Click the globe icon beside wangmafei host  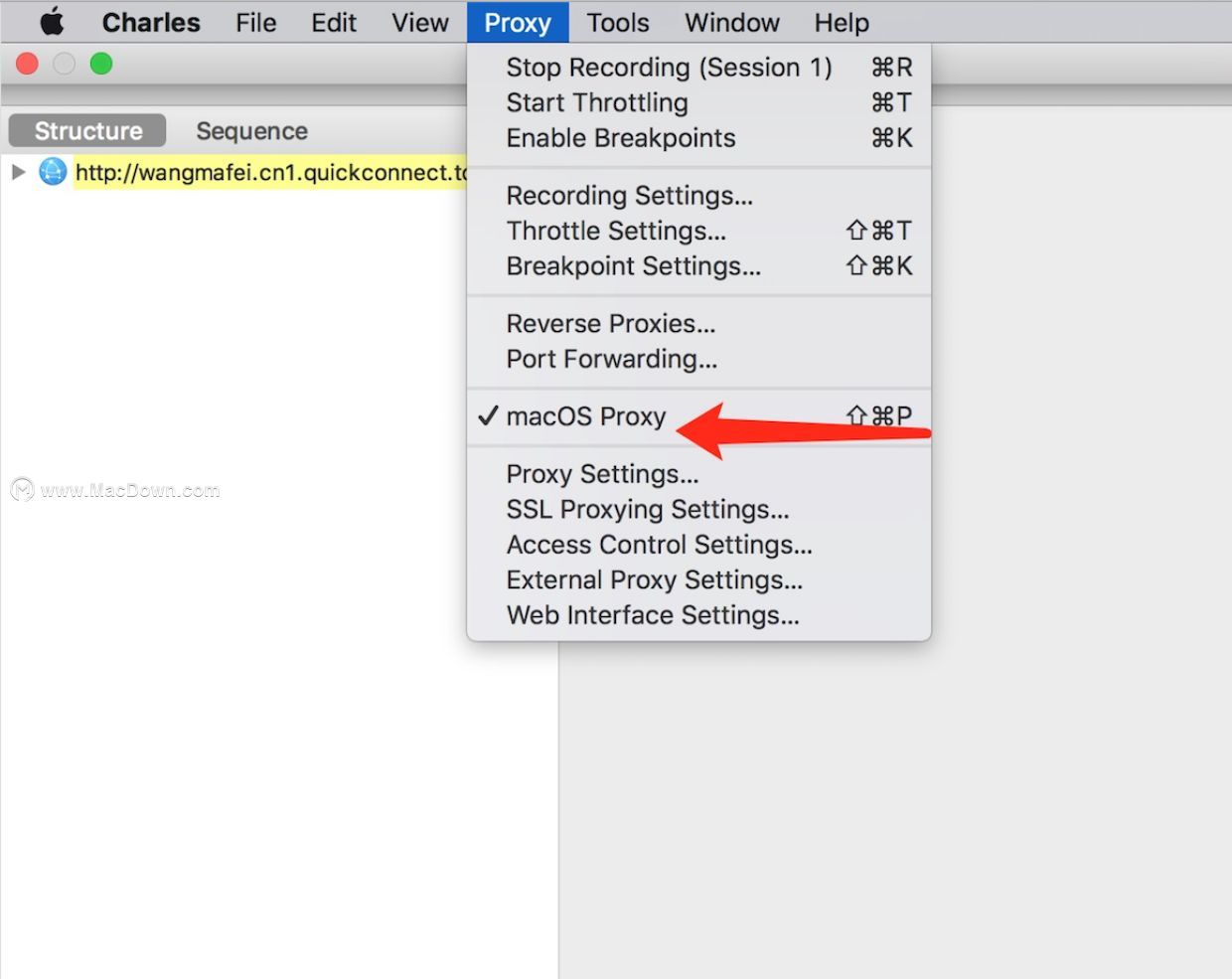coord(53,172)
